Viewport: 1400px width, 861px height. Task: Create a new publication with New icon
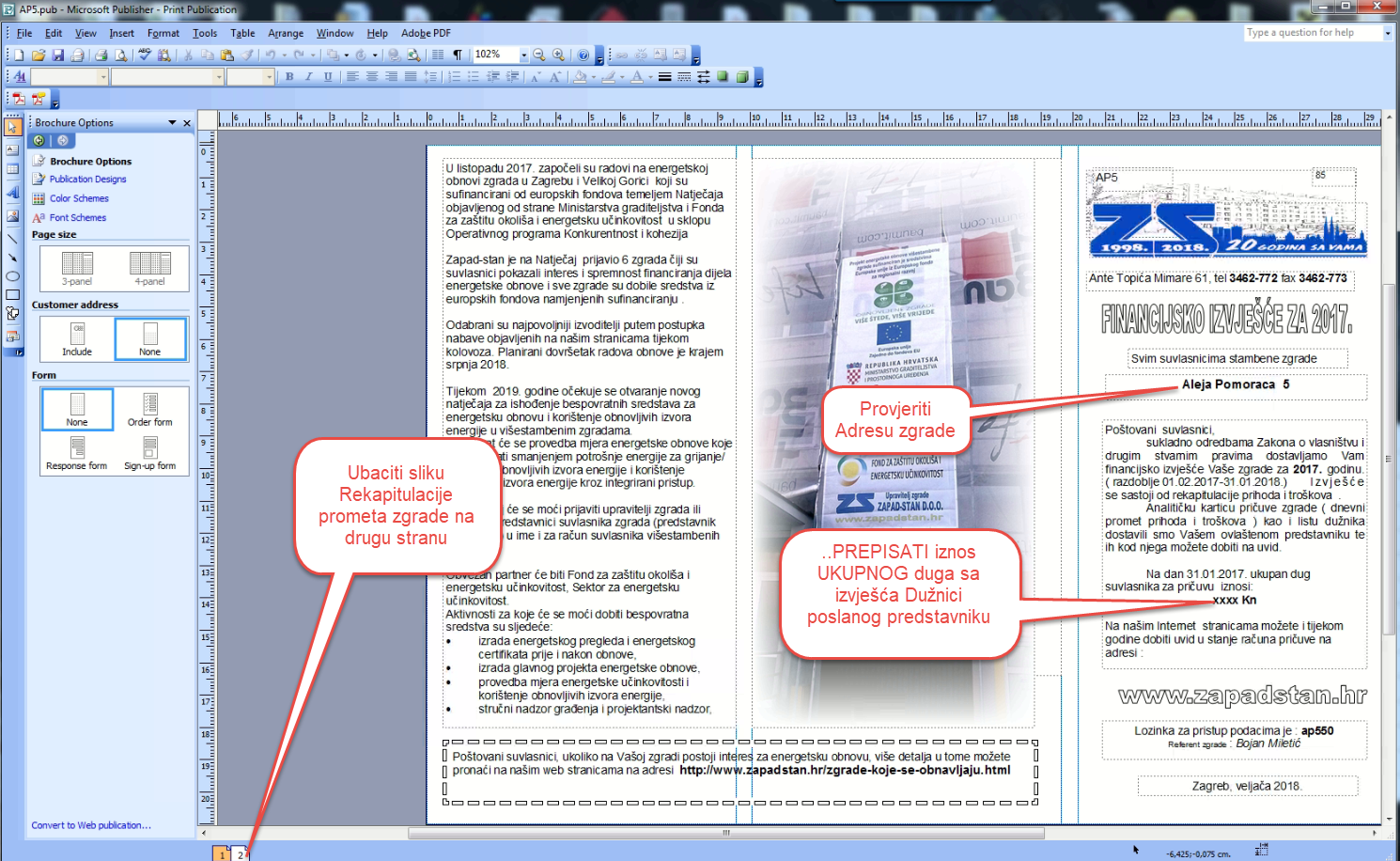coord(19,55)
